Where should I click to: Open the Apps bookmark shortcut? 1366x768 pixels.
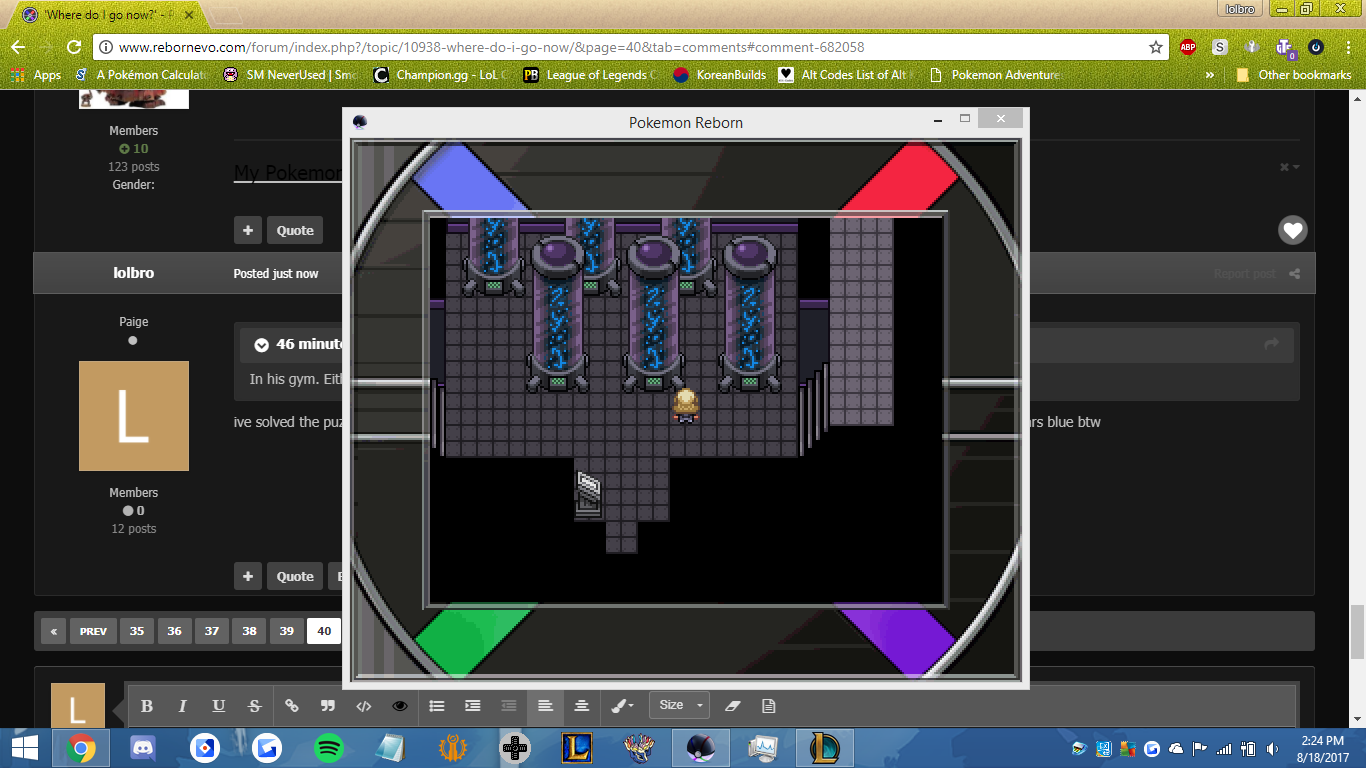coord(36,75)
